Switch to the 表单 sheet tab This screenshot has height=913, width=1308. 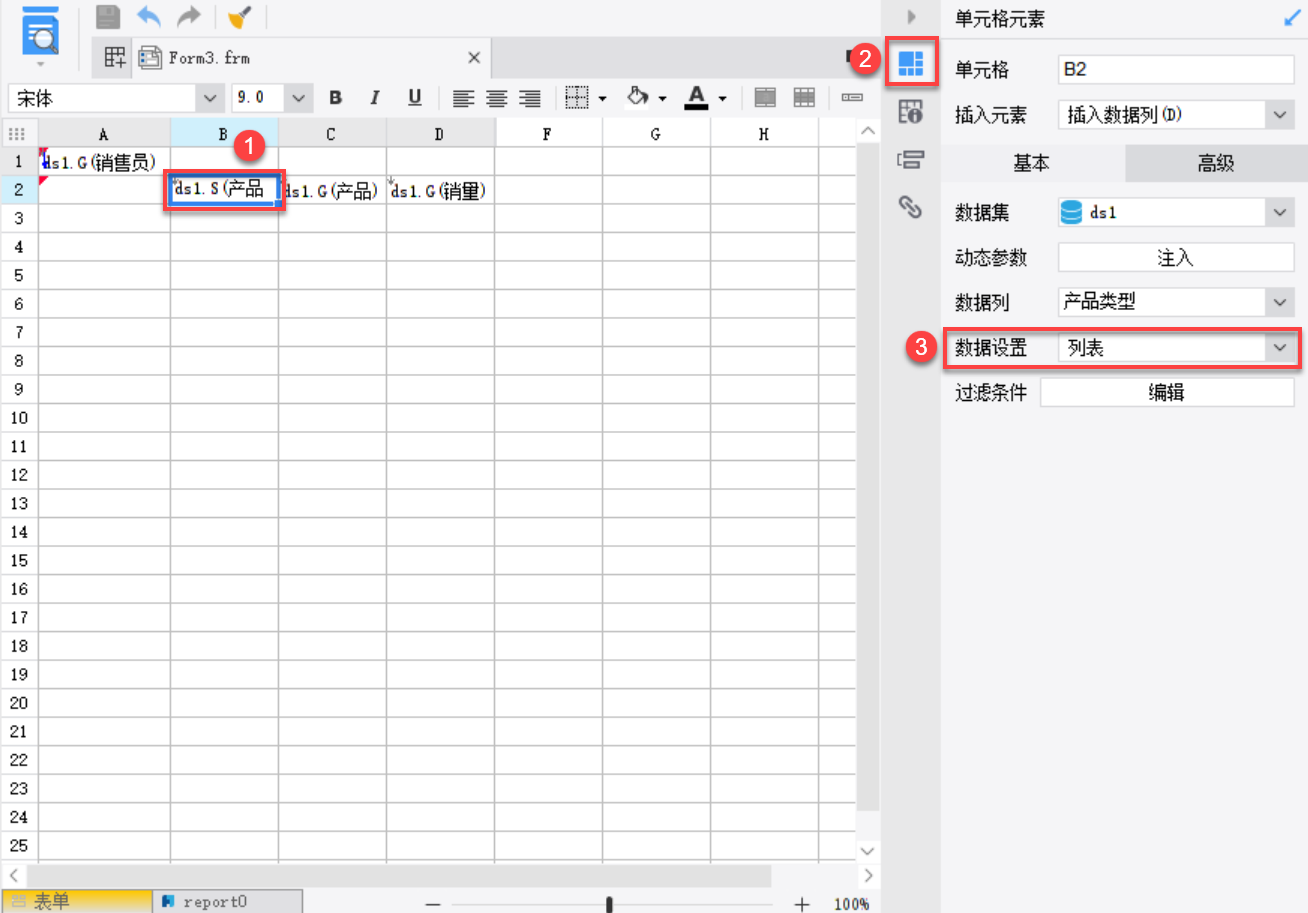[x=75, y=902]
